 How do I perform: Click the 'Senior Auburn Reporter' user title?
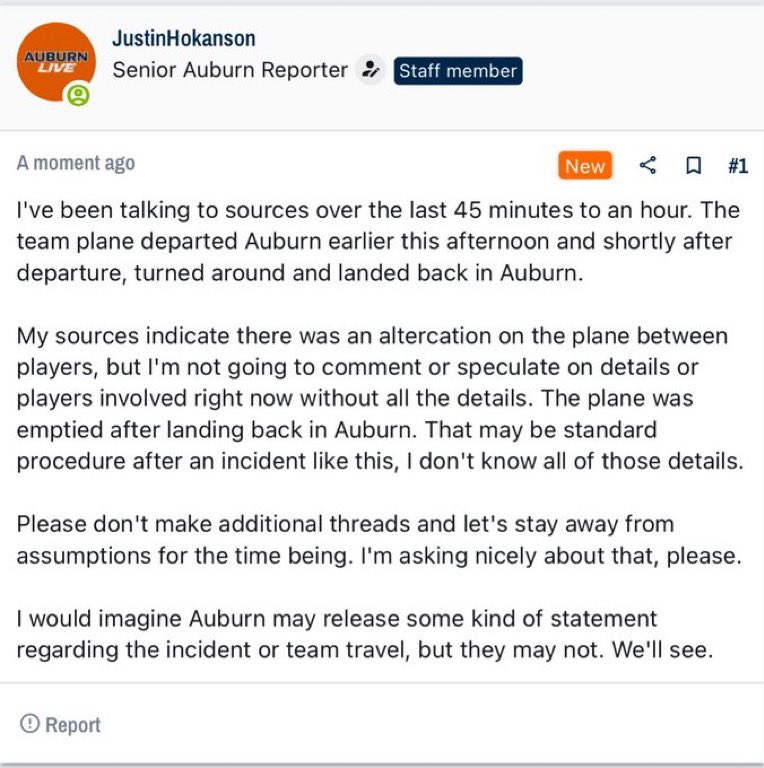pos(230,70)
